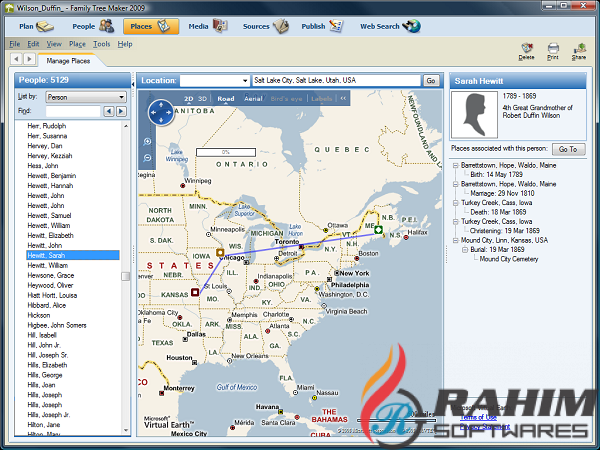Click the dark red marker in Kansas

click(195, 292)
